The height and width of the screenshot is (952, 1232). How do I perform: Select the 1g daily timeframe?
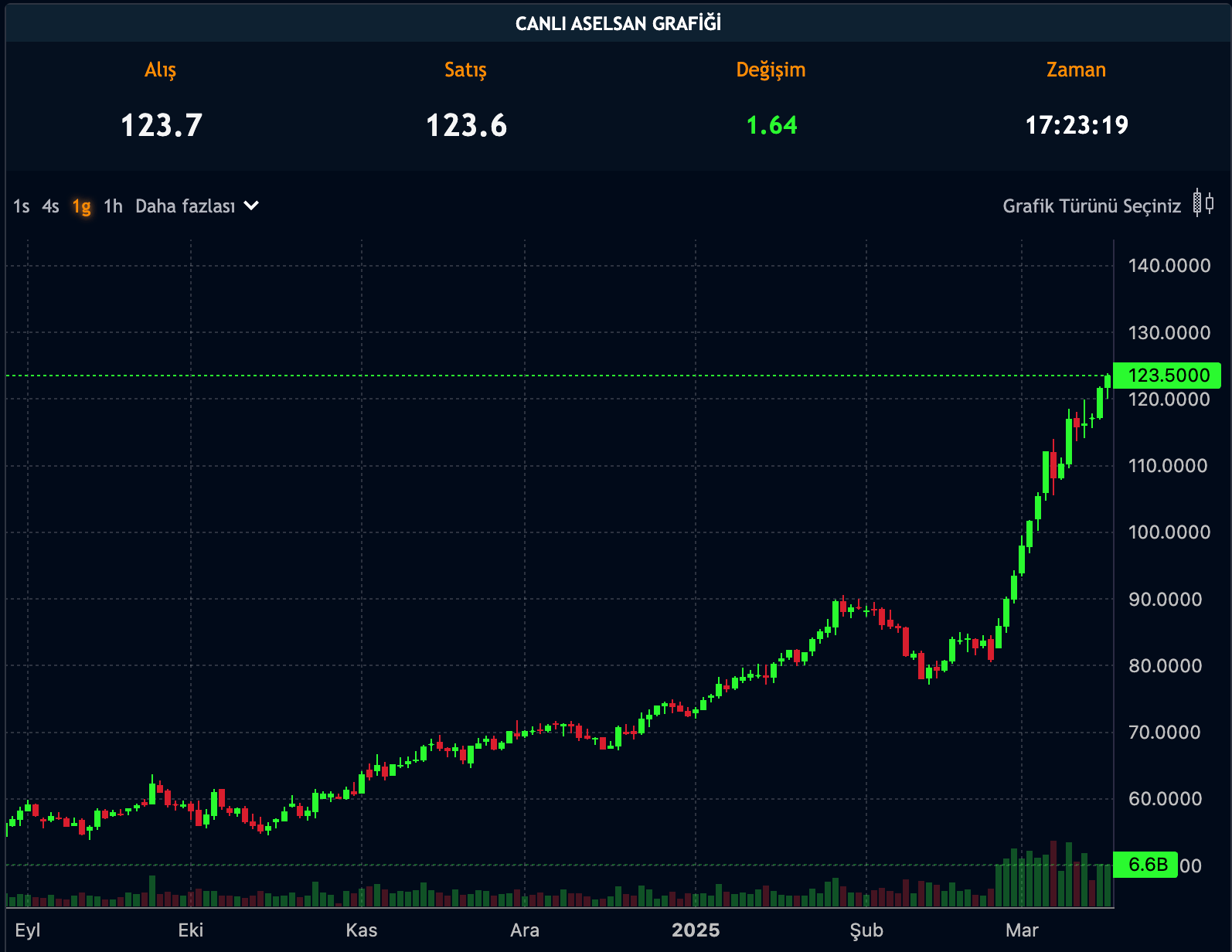pyautogui.click(x=82, y=207)
